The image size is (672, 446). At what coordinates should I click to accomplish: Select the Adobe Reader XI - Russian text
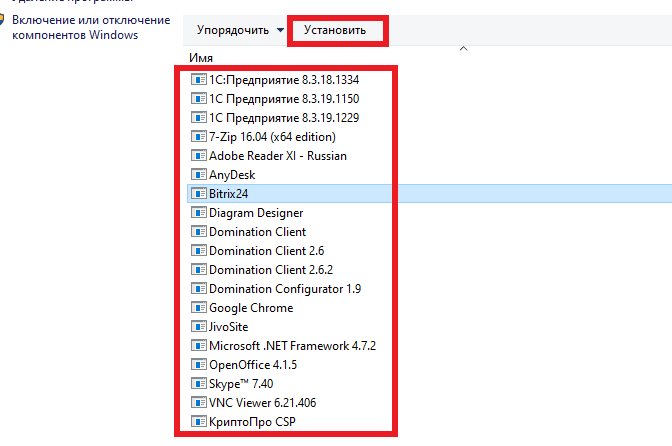click(278, 156)
